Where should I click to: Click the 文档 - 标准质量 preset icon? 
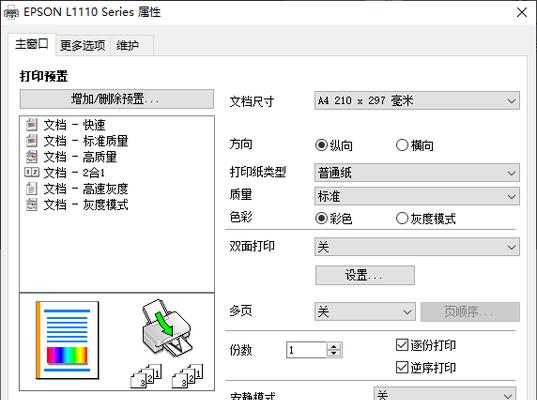pos(32,140)
